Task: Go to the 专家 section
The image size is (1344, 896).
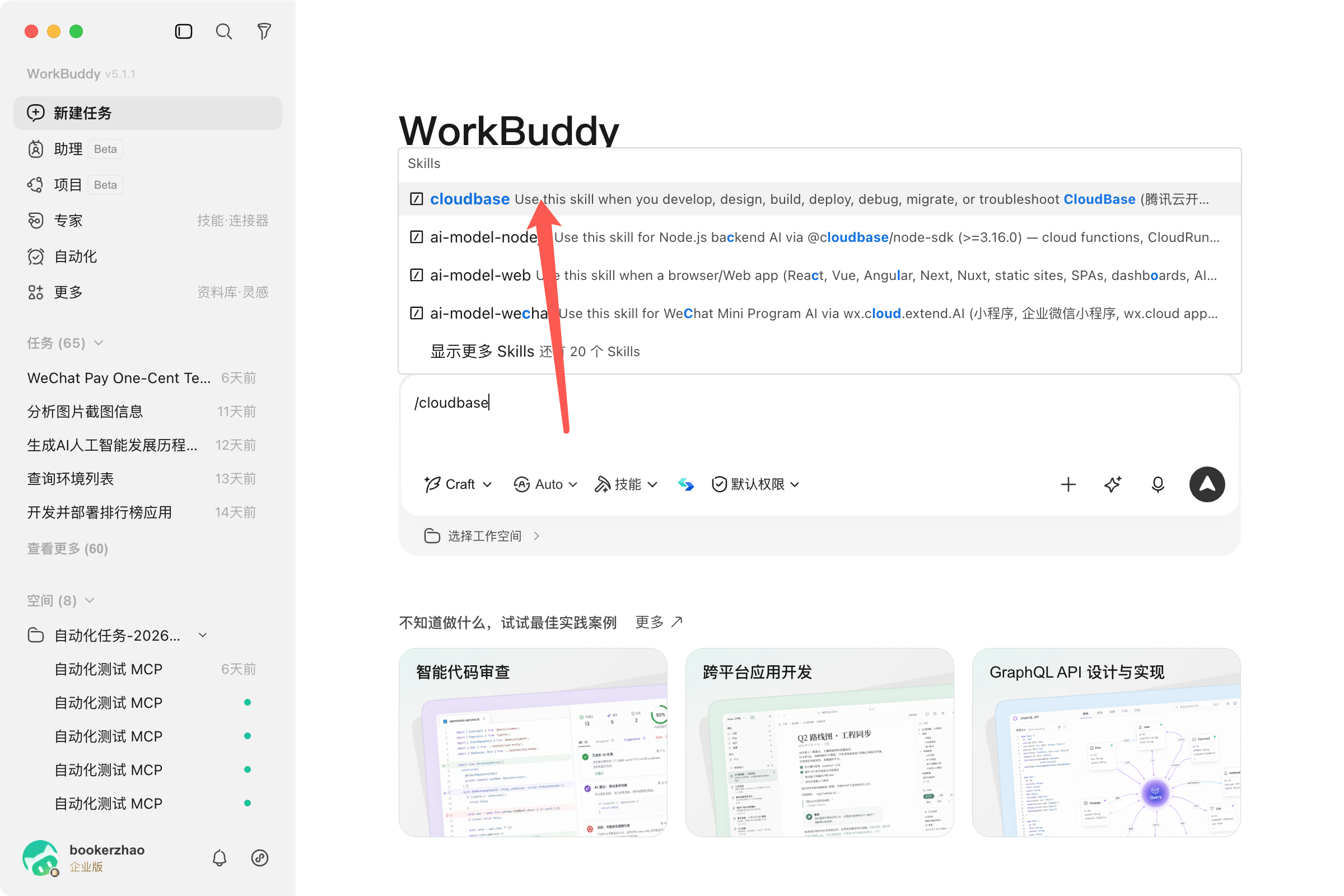Action: [147, 221]
